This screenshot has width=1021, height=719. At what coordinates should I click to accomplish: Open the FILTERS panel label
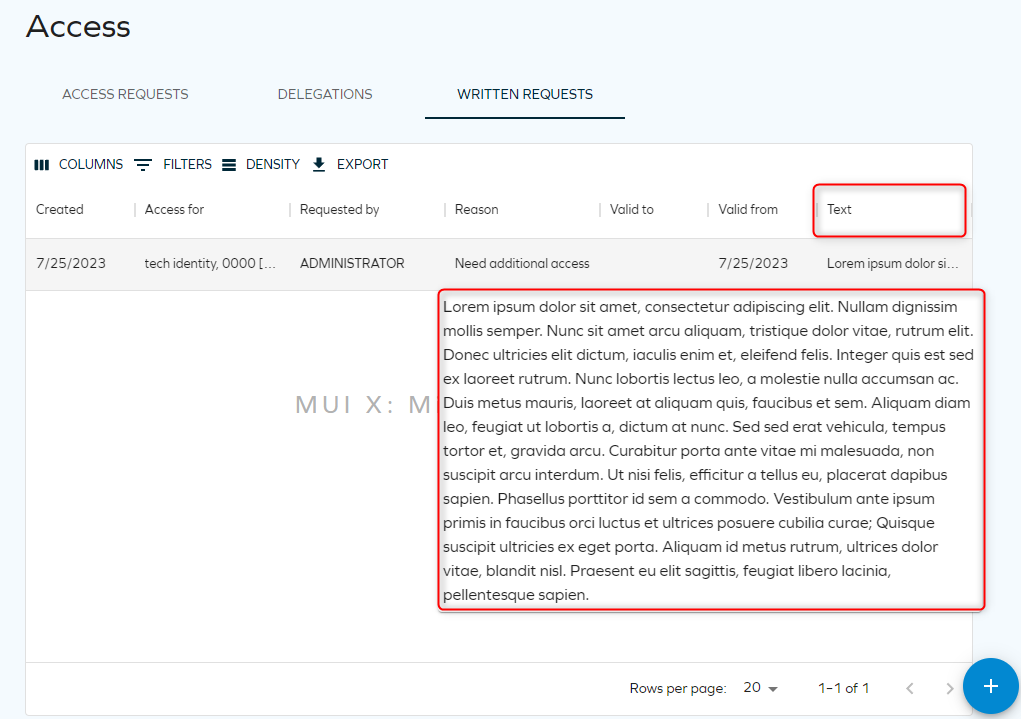(187, 165)
